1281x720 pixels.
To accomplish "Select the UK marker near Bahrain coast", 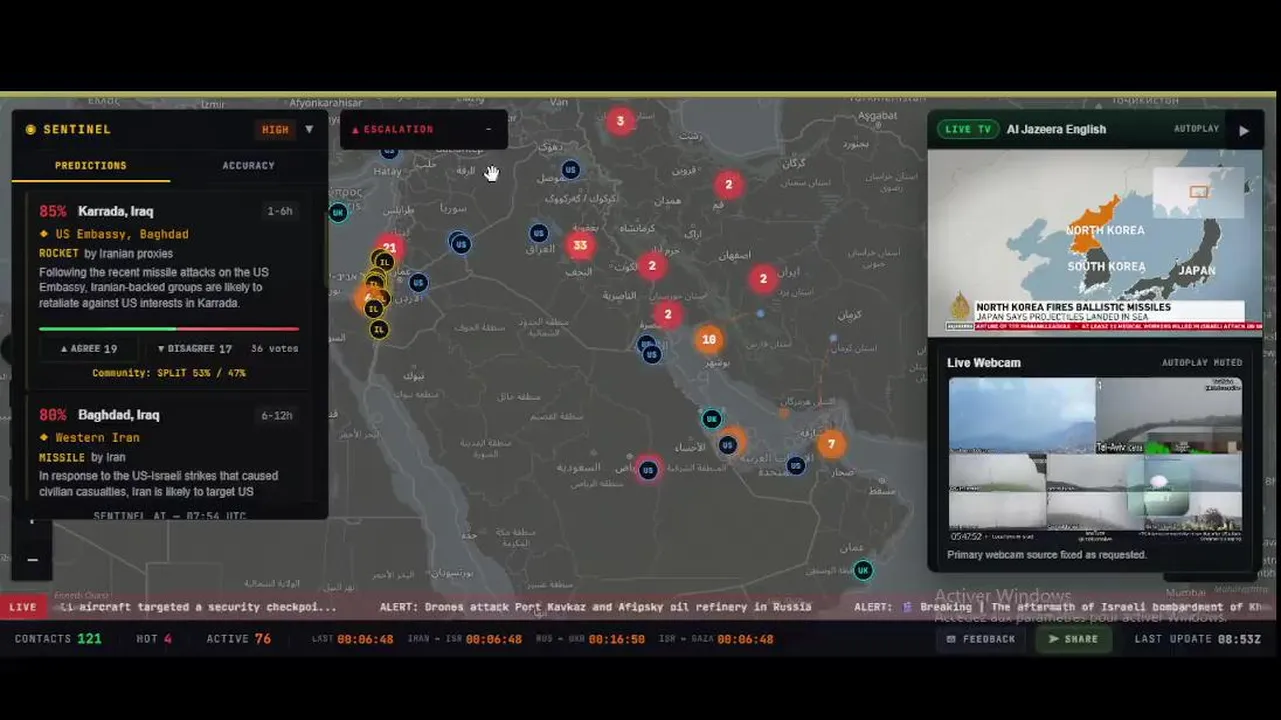I will [x=711, y=418].
